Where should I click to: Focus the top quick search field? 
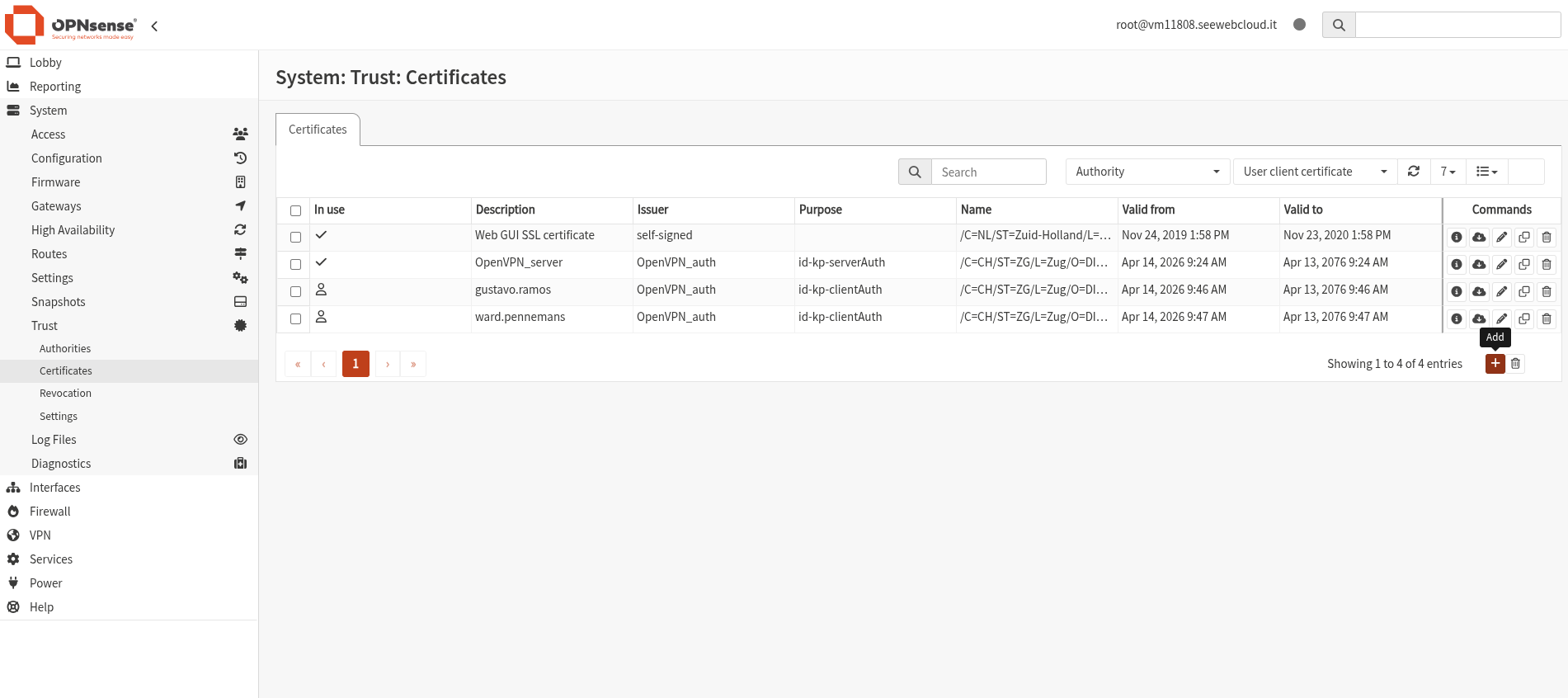(x=1458, y=25)
